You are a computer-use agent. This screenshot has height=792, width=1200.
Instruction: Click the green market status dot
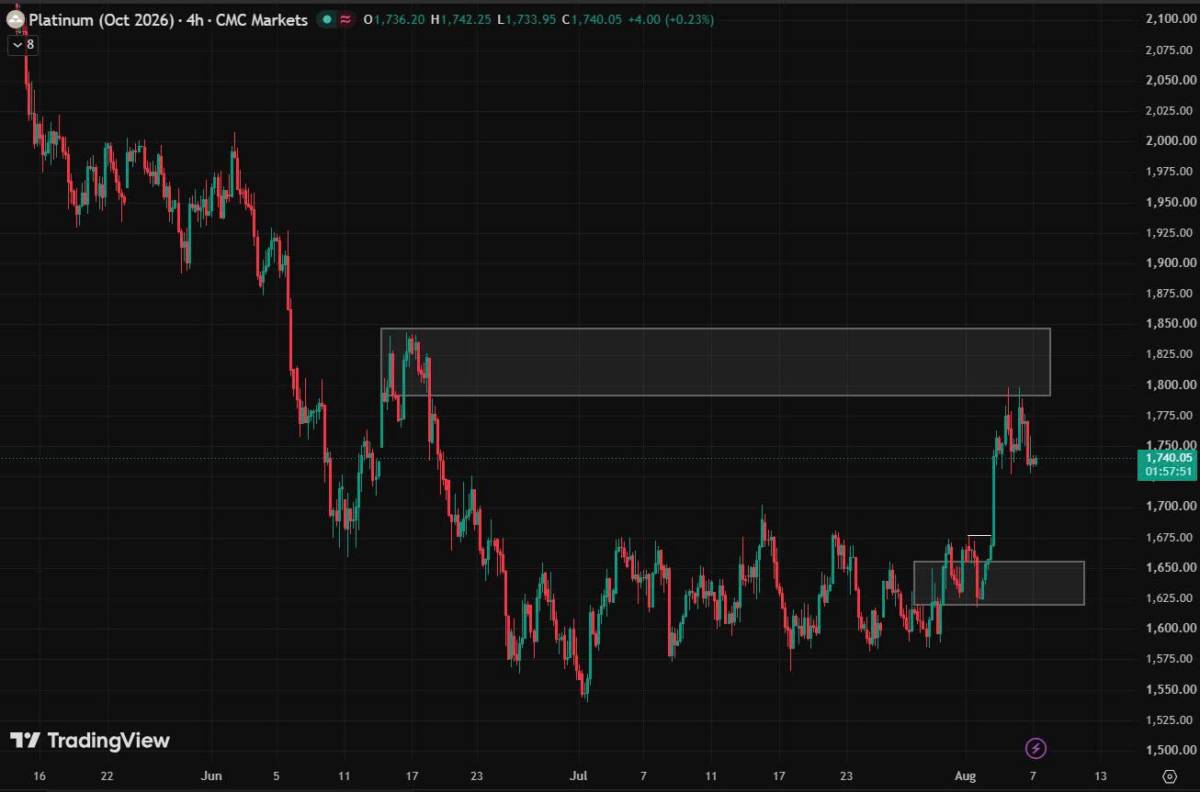pos(327,20)
